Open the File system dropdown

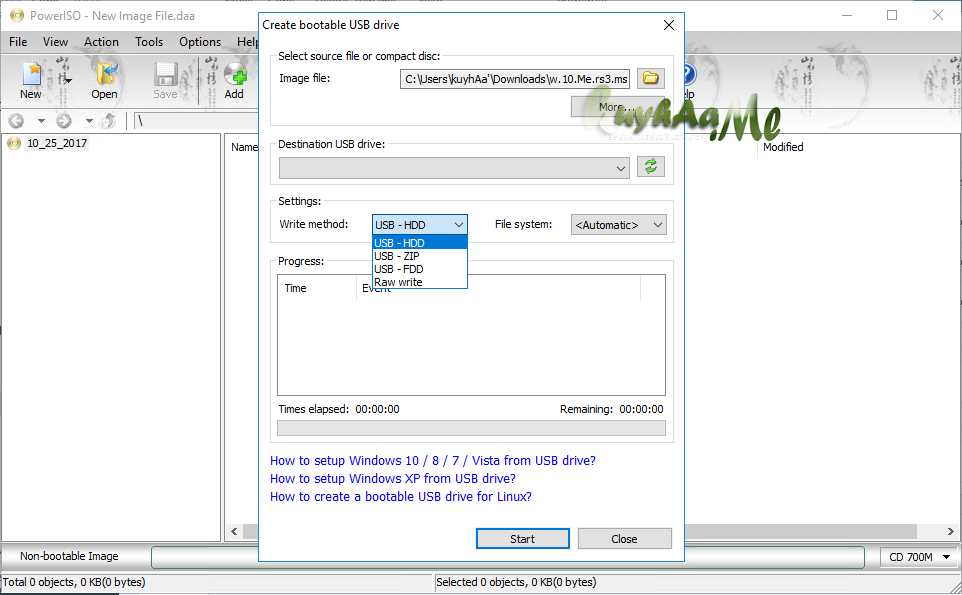(618, 225)
